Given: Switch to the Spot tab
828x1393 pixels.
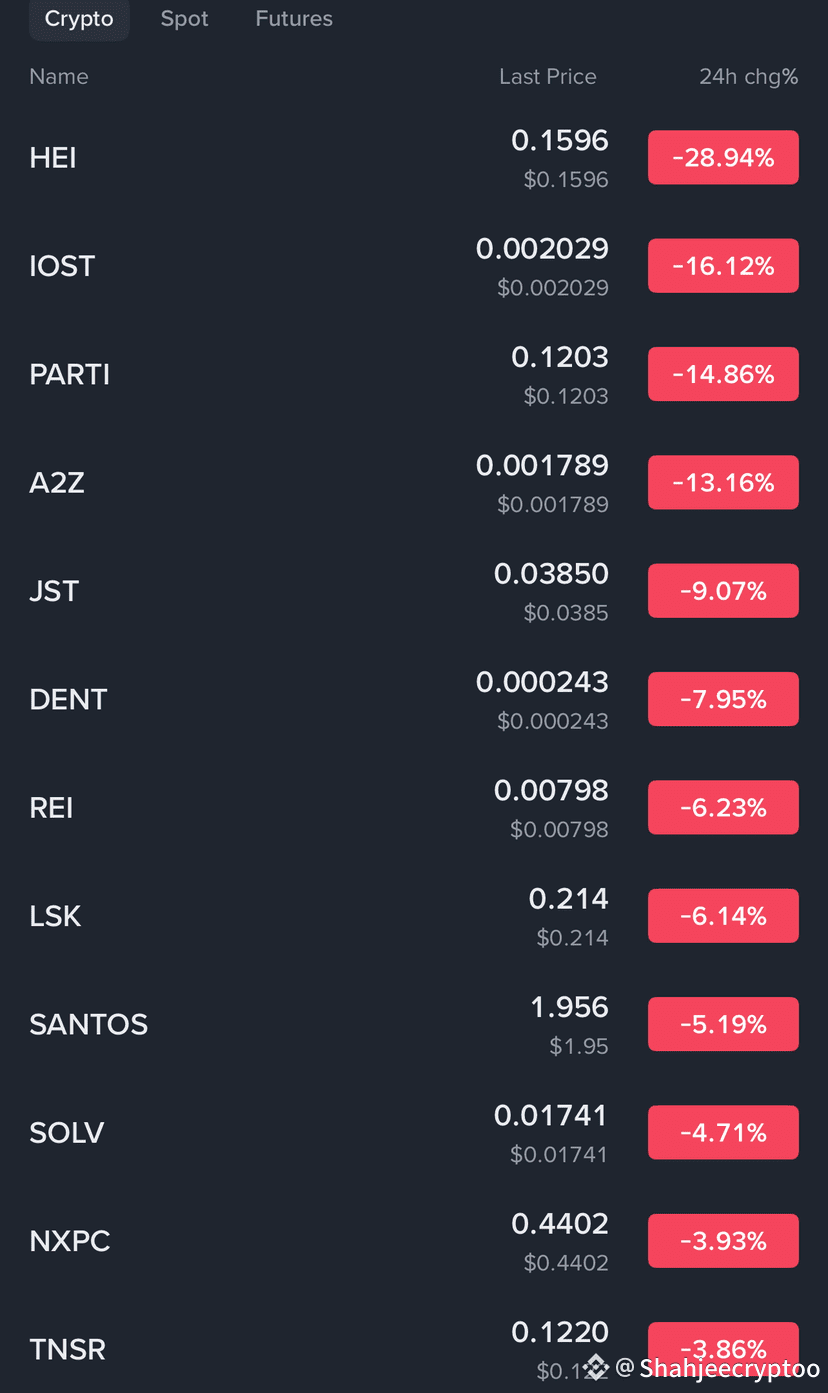Looking at the screenshot, I should (184, 19).
